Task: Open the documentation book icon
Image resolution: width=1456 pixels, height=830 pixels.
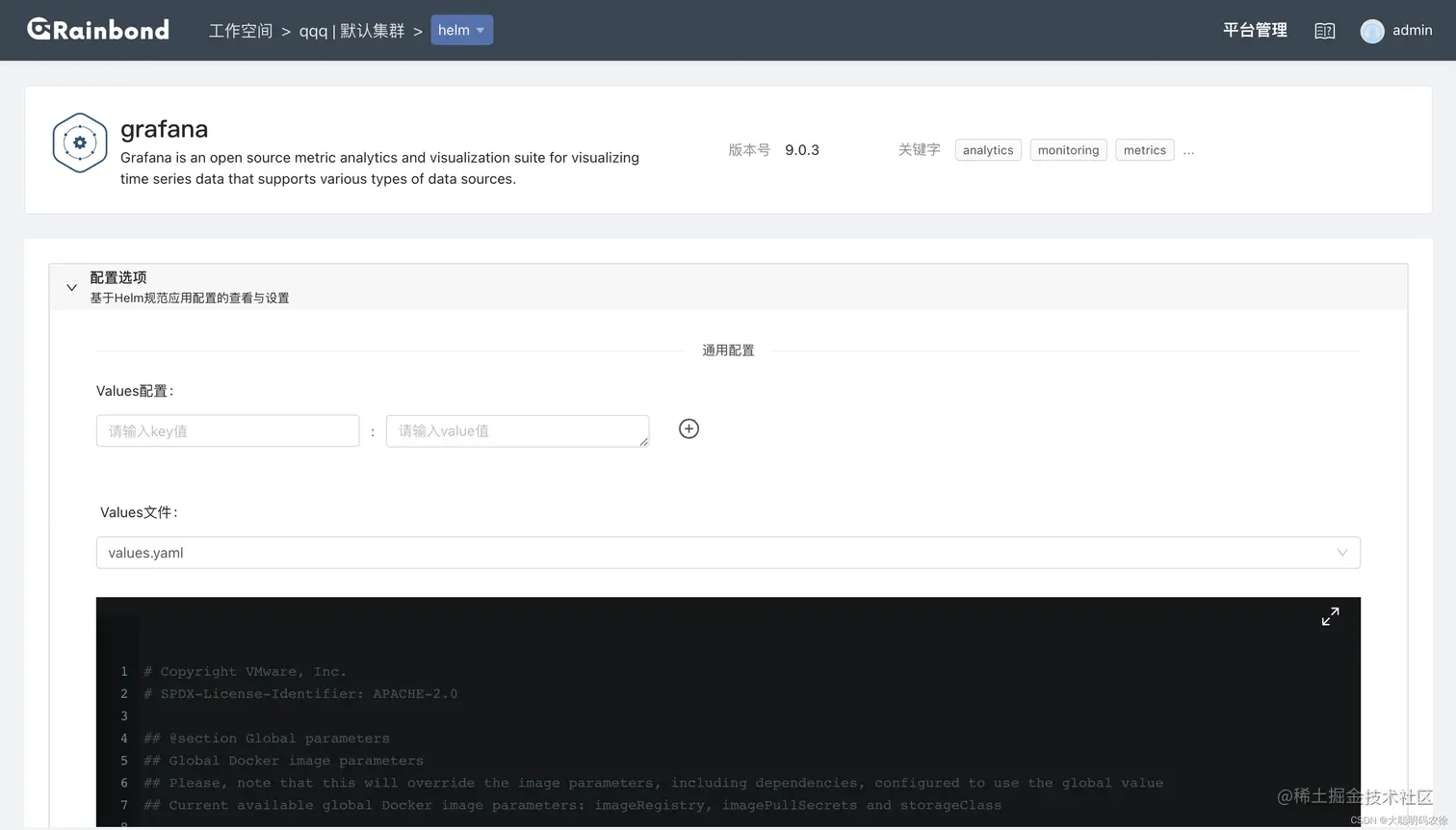Action: coord(1325,31)
